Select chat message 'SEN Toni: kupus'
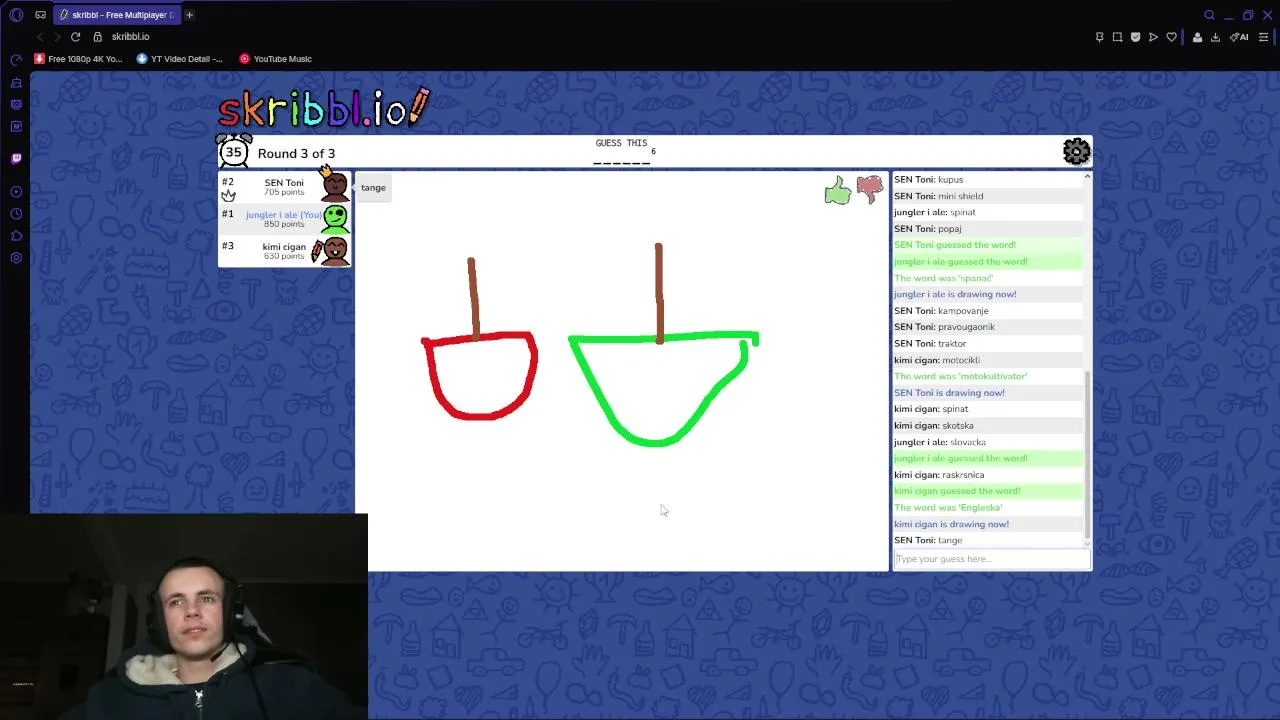The height and width of the screenshot is (720, 1280). coord(928,179)
